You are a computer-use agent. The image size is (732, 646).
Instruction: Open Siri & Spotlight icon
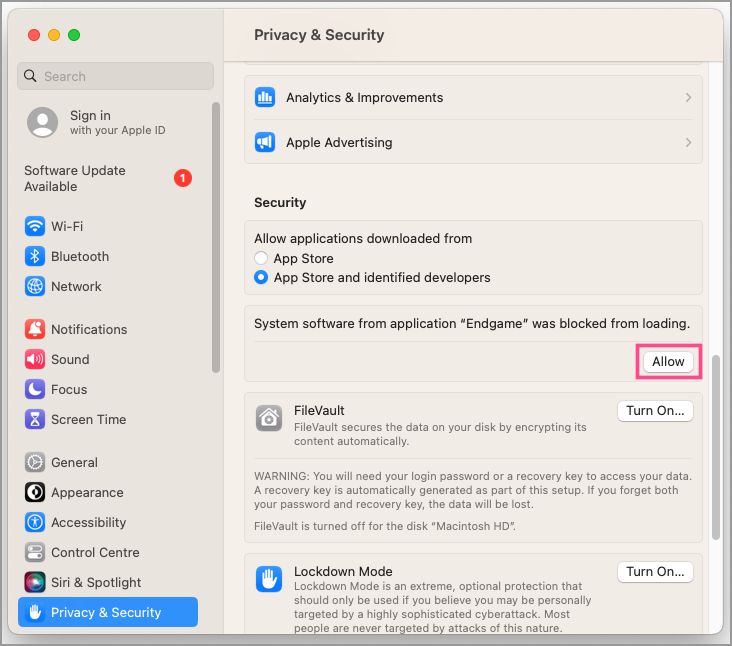35,582
